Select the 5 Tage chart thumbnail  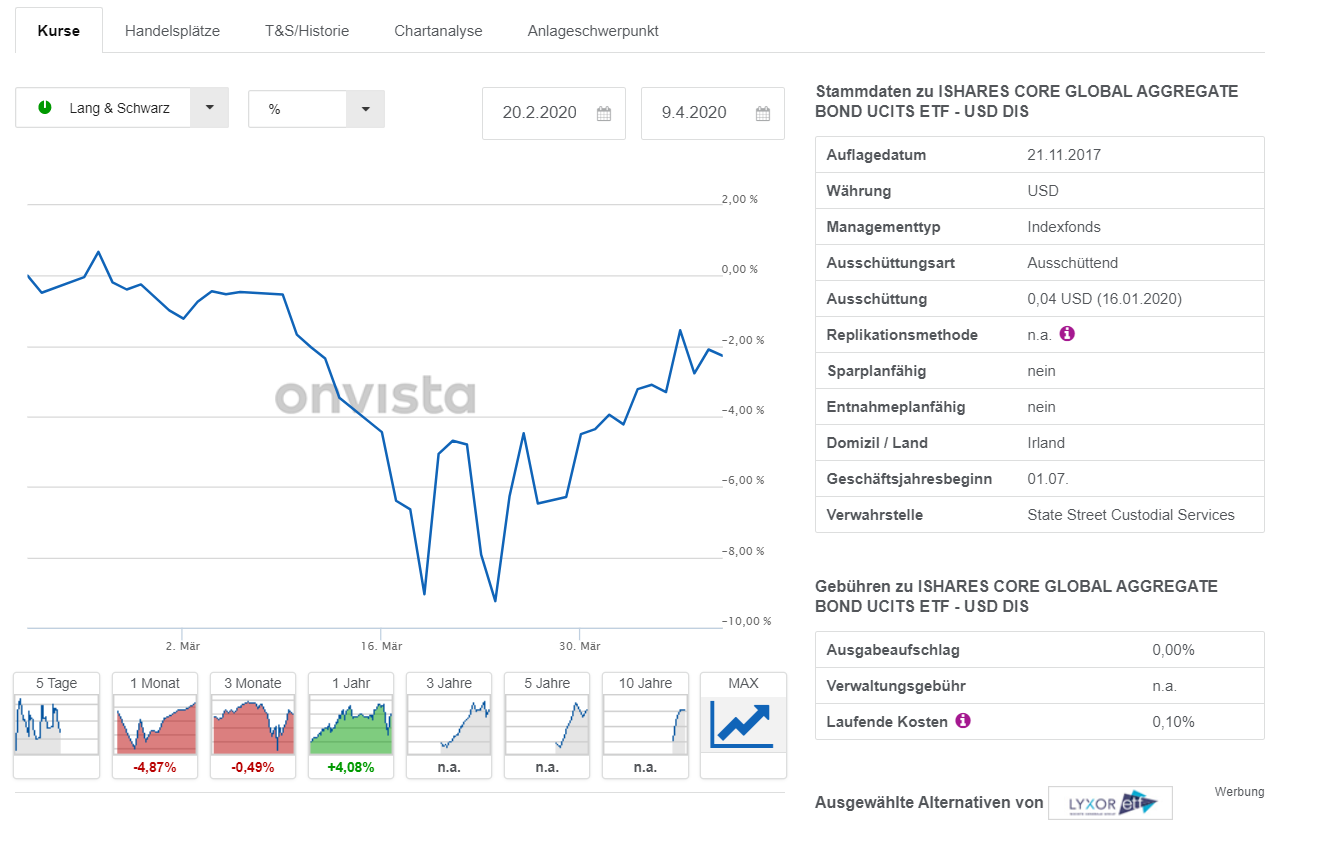[56, 724]
